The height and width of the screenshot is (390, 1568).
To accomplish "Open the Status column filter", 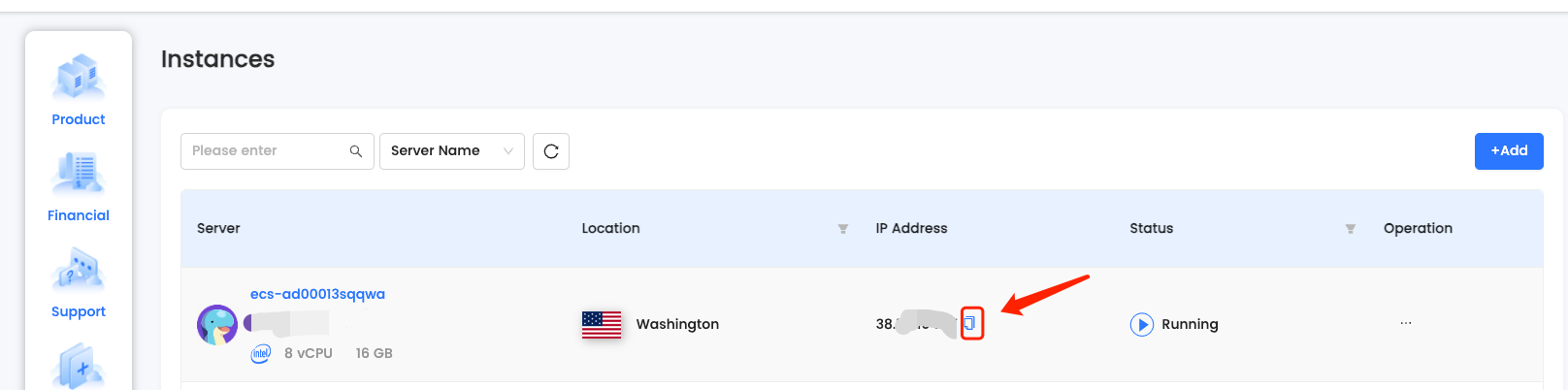I will click(1350, 229).
